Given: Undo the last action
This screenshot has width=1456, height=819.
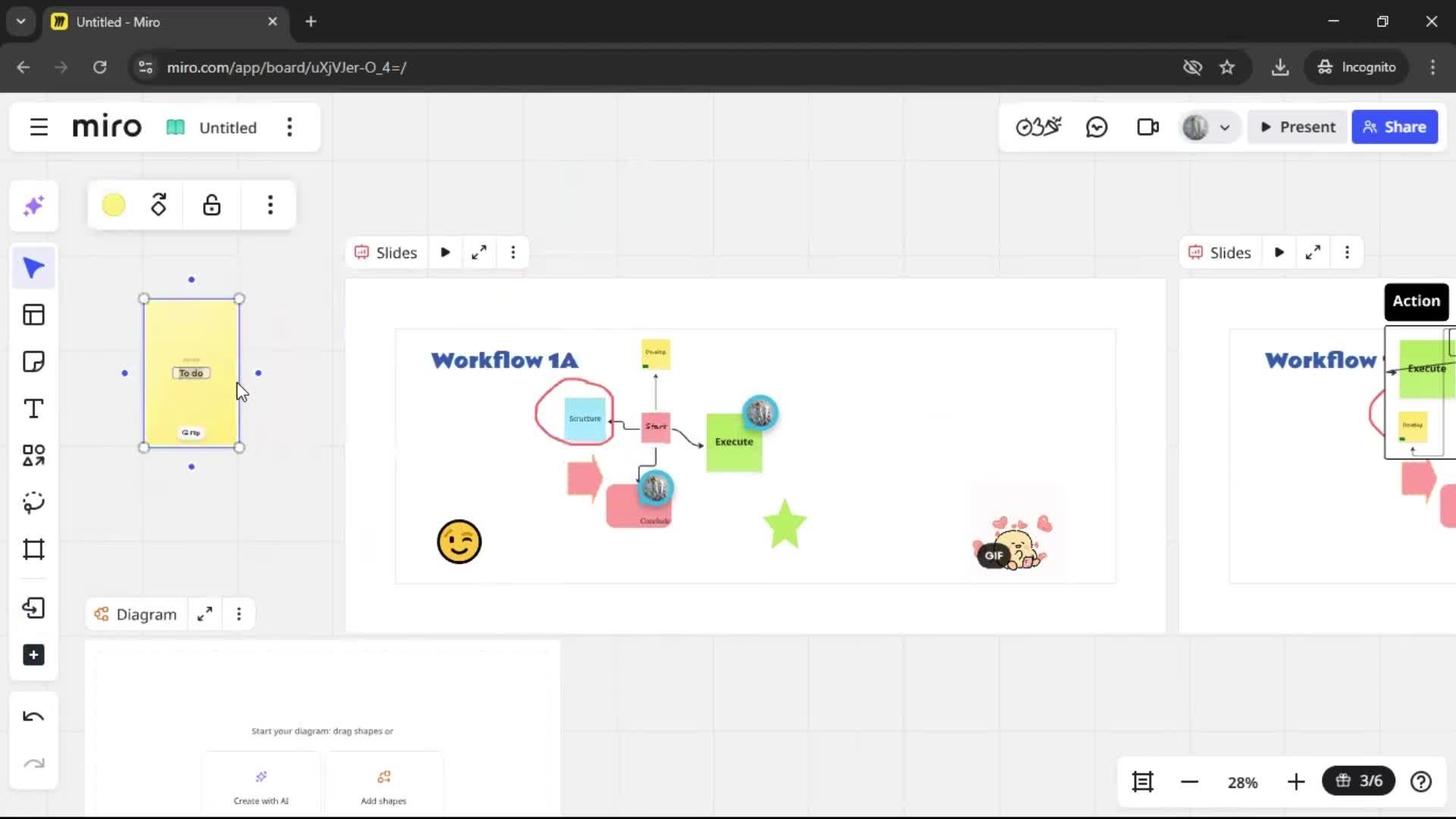Looking at the screenshot, I should click(33, 717).
